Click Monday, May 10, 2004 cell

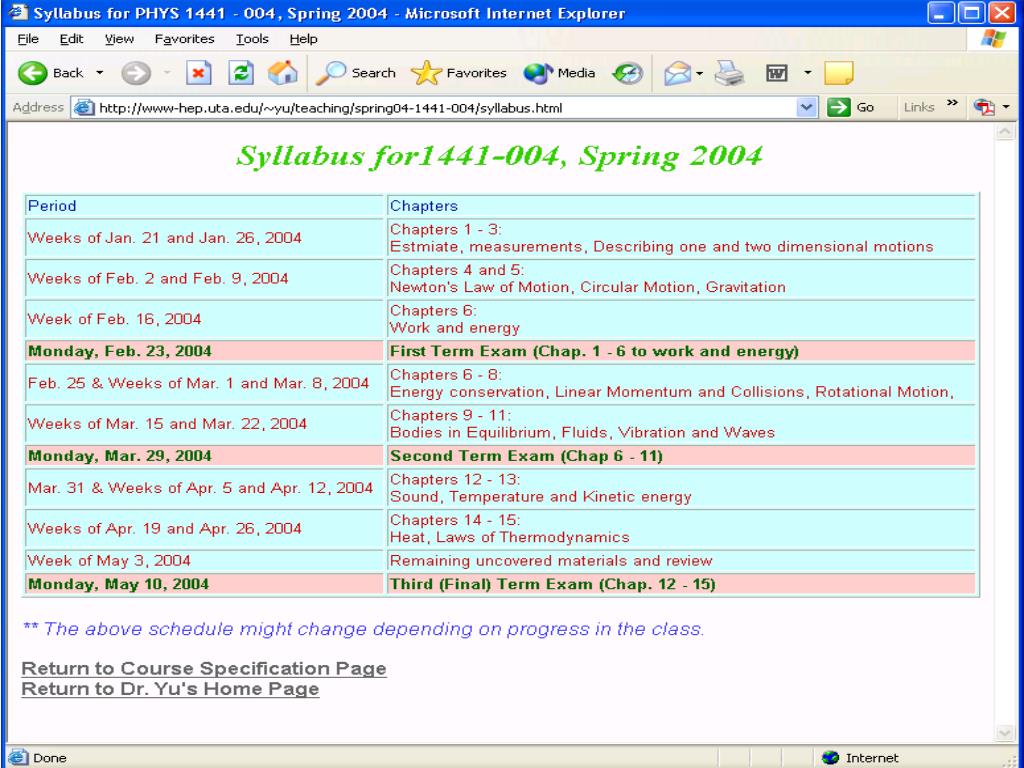204,583
